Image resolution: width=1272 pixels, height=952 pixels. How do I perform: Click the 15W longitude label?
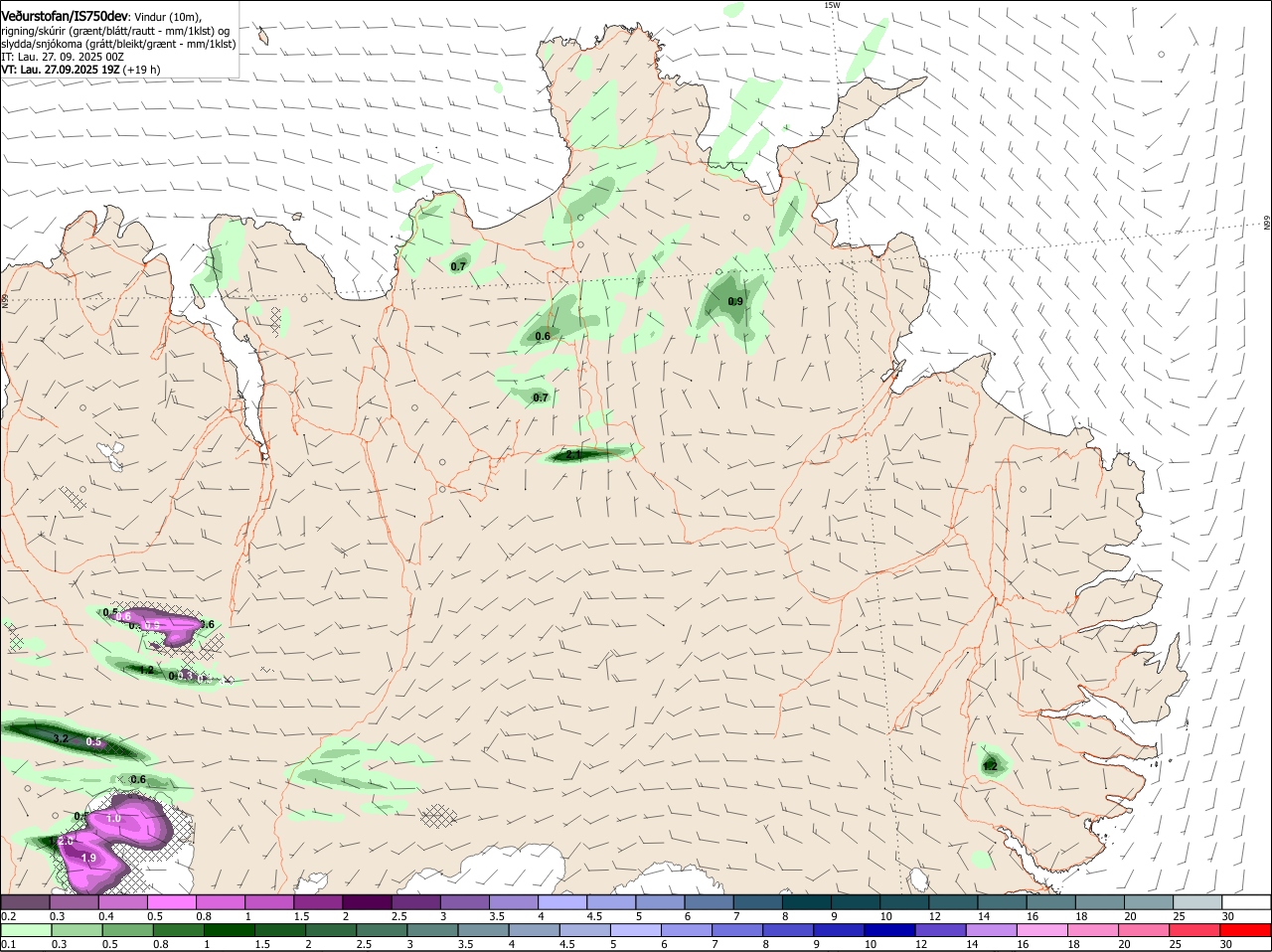coord(832,5)
